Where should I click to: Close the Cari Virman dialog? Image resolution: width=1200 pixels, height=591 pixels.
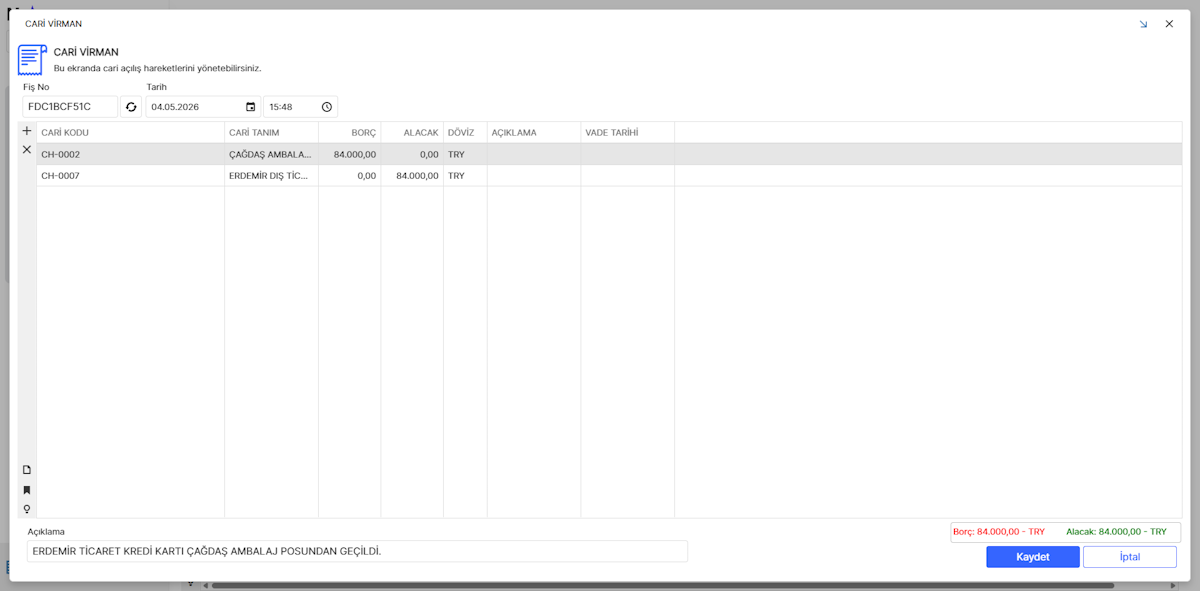[1169, 24]
